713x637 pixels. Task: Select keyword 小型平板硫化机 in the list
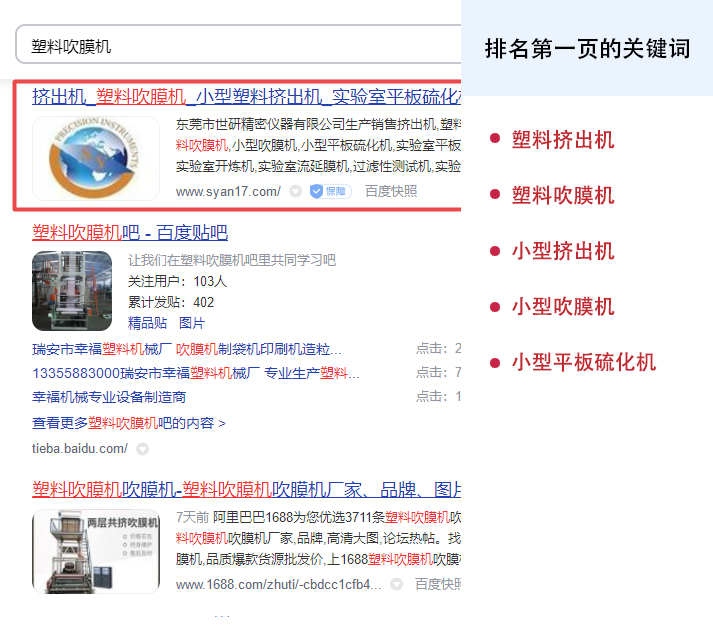pyautogui.click(x=583, y=362)
